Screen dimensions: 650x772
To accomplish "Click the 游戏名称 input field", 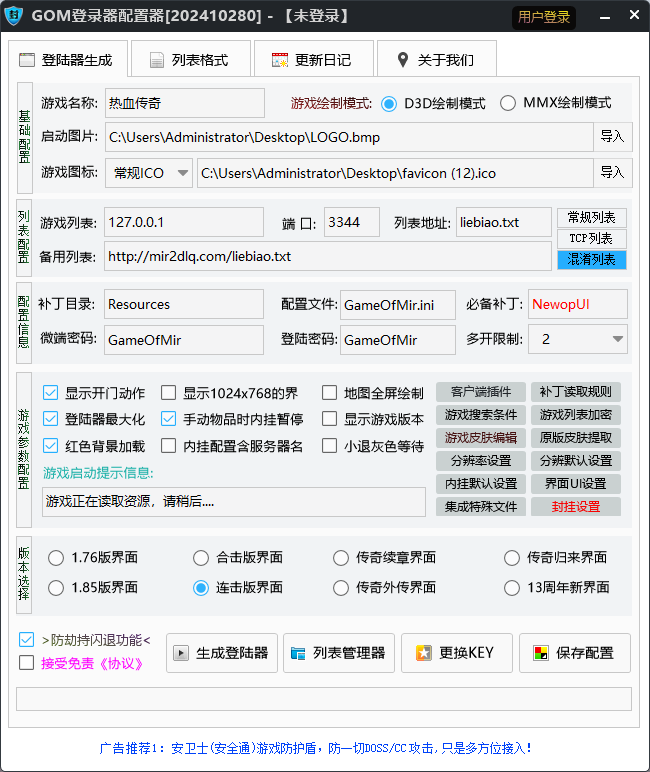I will click(x=184, y=103).
